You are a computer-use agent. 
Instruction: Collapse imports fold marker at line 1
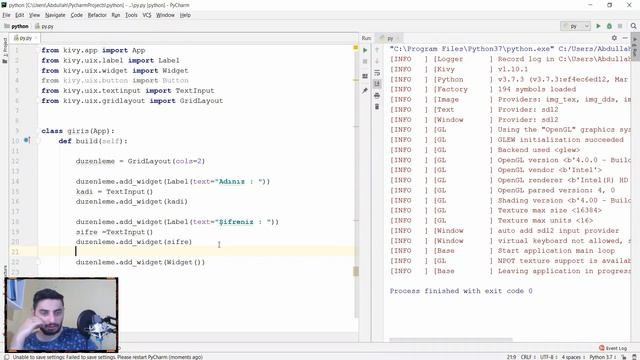tap(38, 50)
